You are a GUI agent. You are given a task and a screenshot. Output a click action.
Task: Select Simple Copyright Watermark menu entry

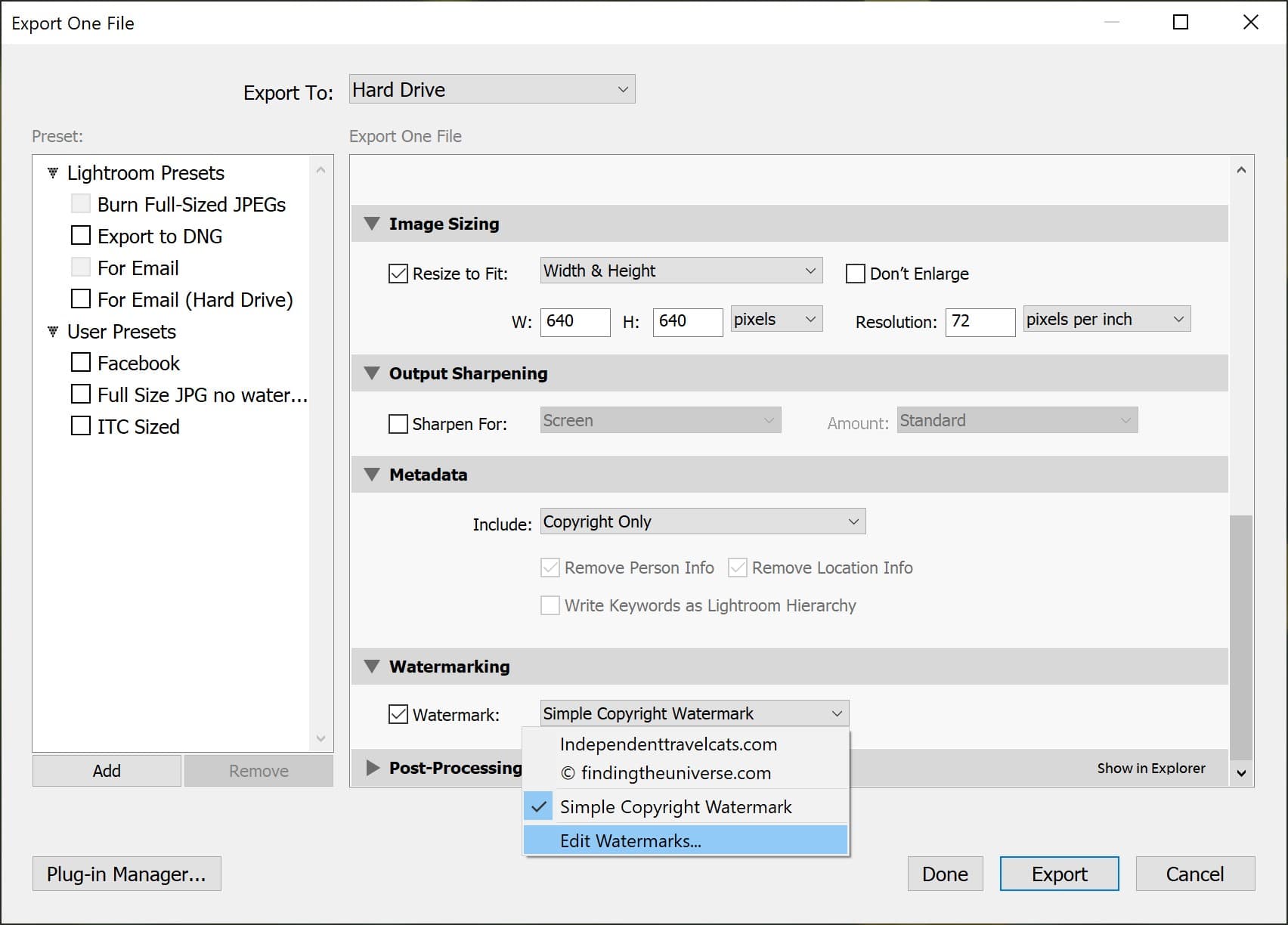pyautogui.click(x=675, y=806)
